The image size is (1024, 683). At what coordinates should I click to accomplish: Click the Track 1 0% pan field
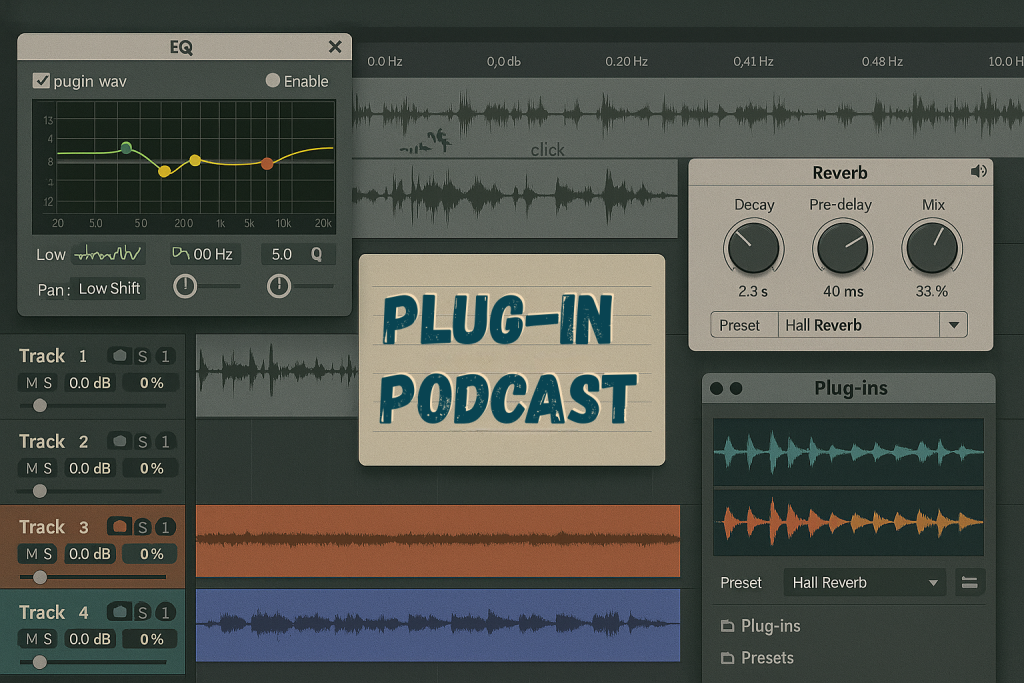point(151,383)
